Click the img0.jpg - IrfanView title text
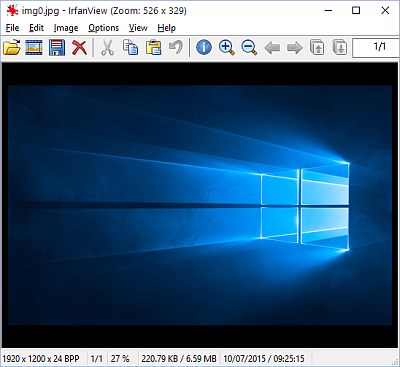Image resolution: width=400 pixels, height=367 pixels. tap(104, 11)
